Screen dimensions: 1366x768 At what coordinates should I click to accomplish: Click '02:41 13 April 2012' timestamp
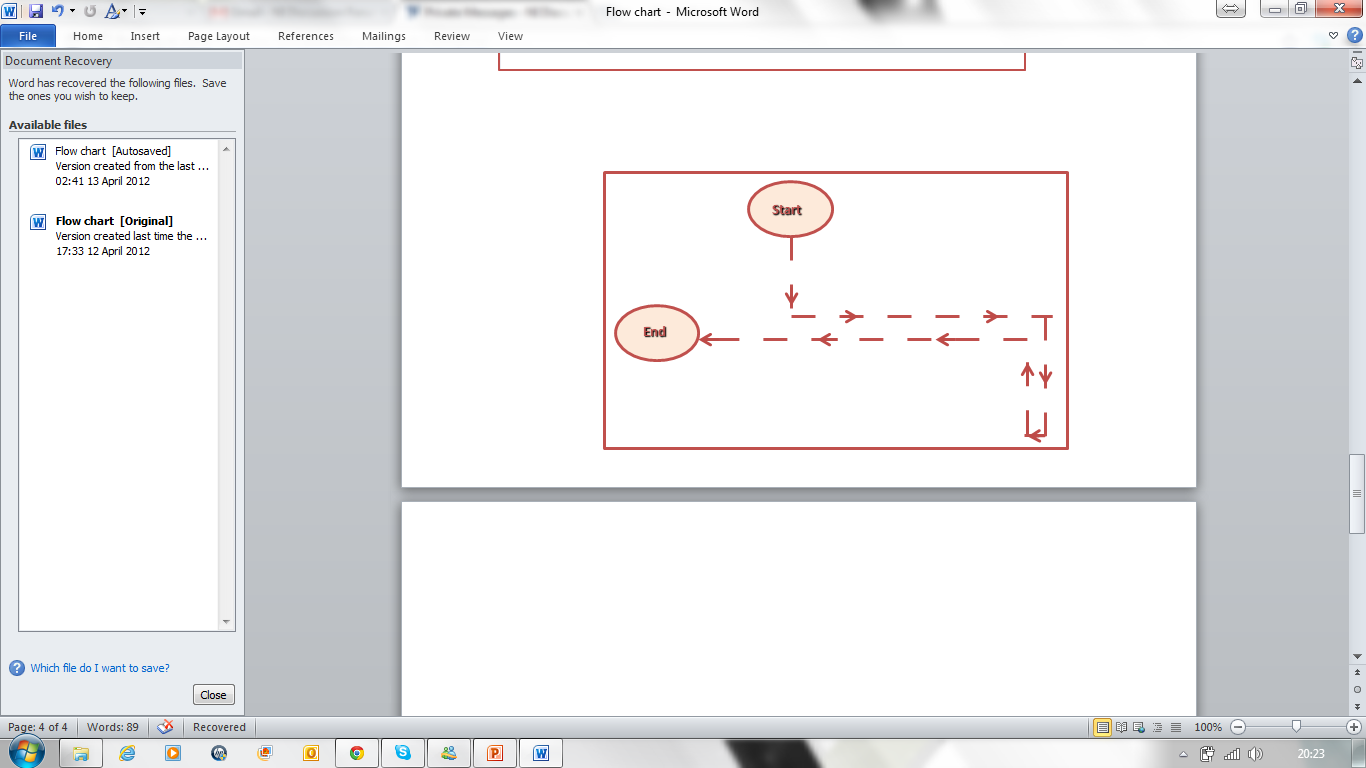(103, 182)
